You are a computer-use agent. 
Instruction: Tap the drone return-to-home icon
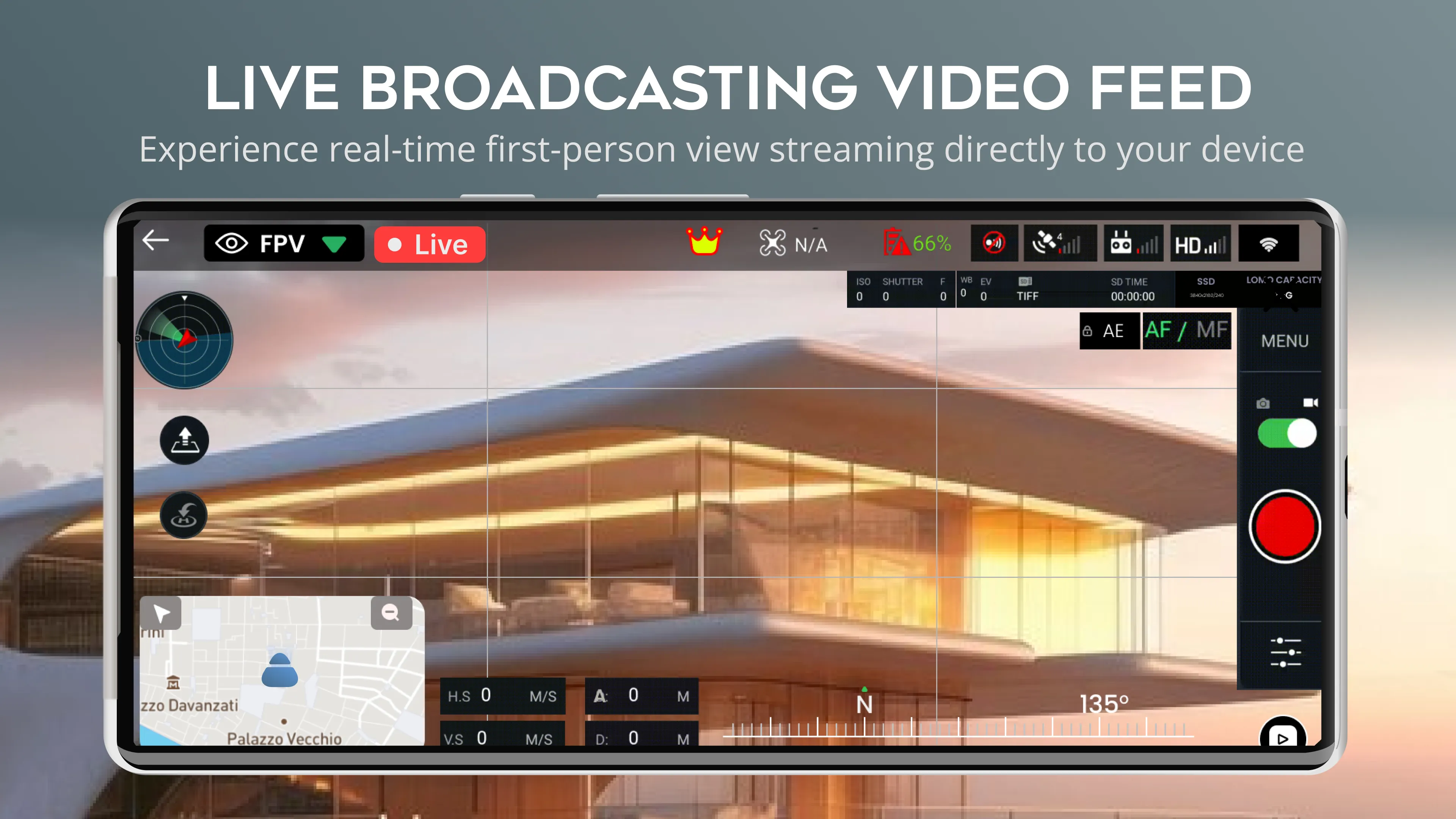pyautogui.click(x=184, y=514)
